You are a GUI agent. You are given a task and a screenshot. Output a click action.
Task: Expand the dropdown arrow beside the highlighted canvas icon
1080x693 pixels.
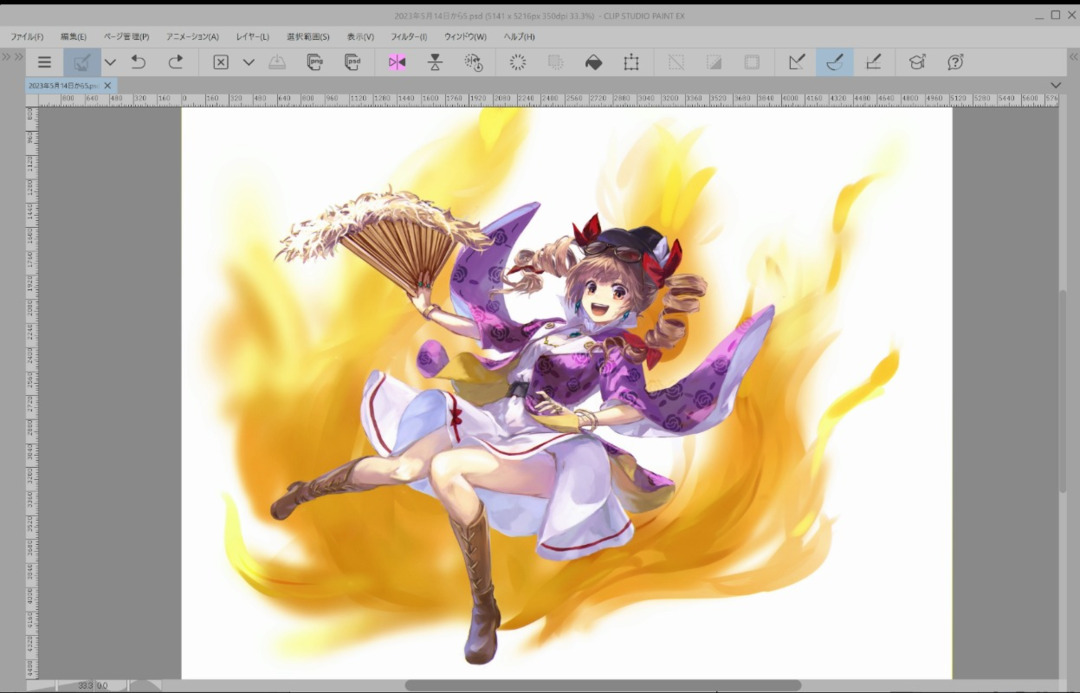pyautogui.click(x=110, y=62)
